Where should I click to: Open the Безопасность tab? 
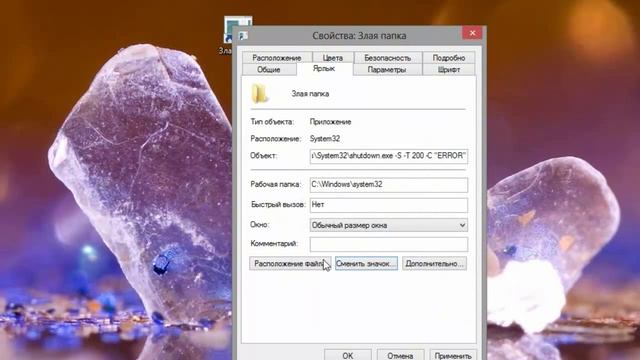click(x=387, y=58)
